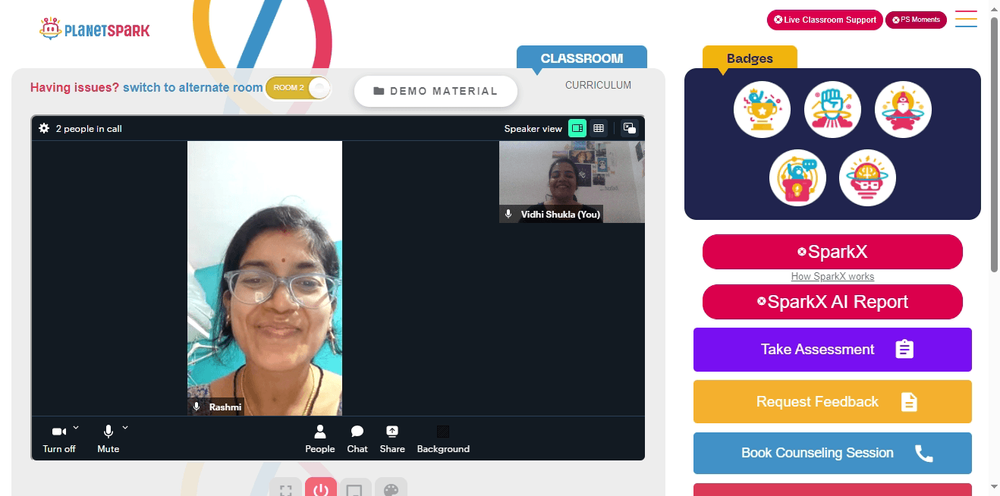Turn off the camera
Viewport: 1000px width, 496px height.
59,439
